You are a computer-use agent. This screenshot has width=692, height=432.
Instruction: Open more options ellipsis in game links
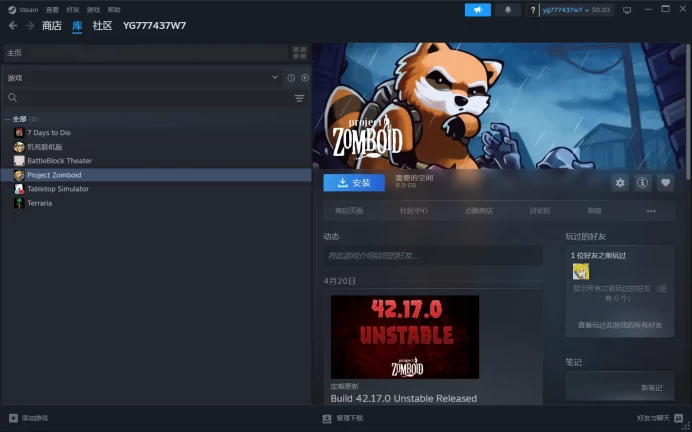pos(651,211)
